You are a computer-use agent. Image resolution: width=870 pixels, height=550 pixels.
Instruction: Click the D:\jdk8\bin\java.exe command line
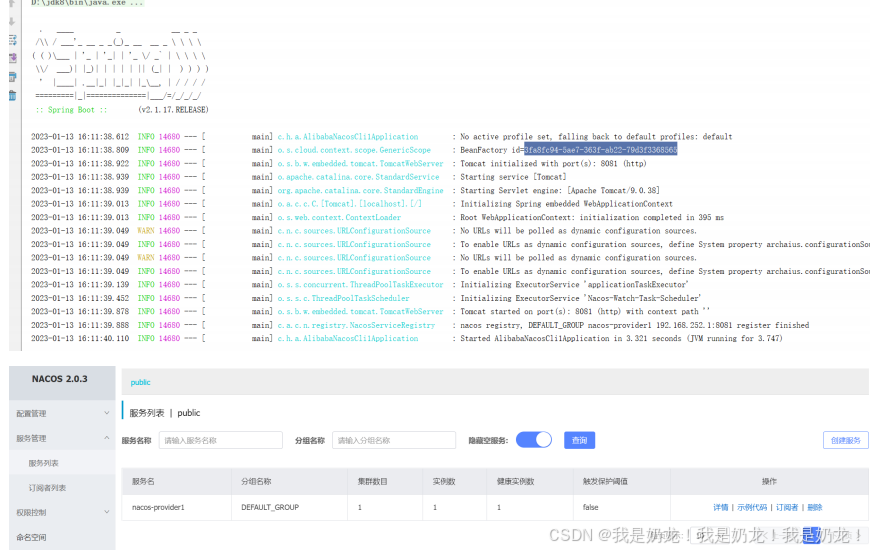pos(87,3)
